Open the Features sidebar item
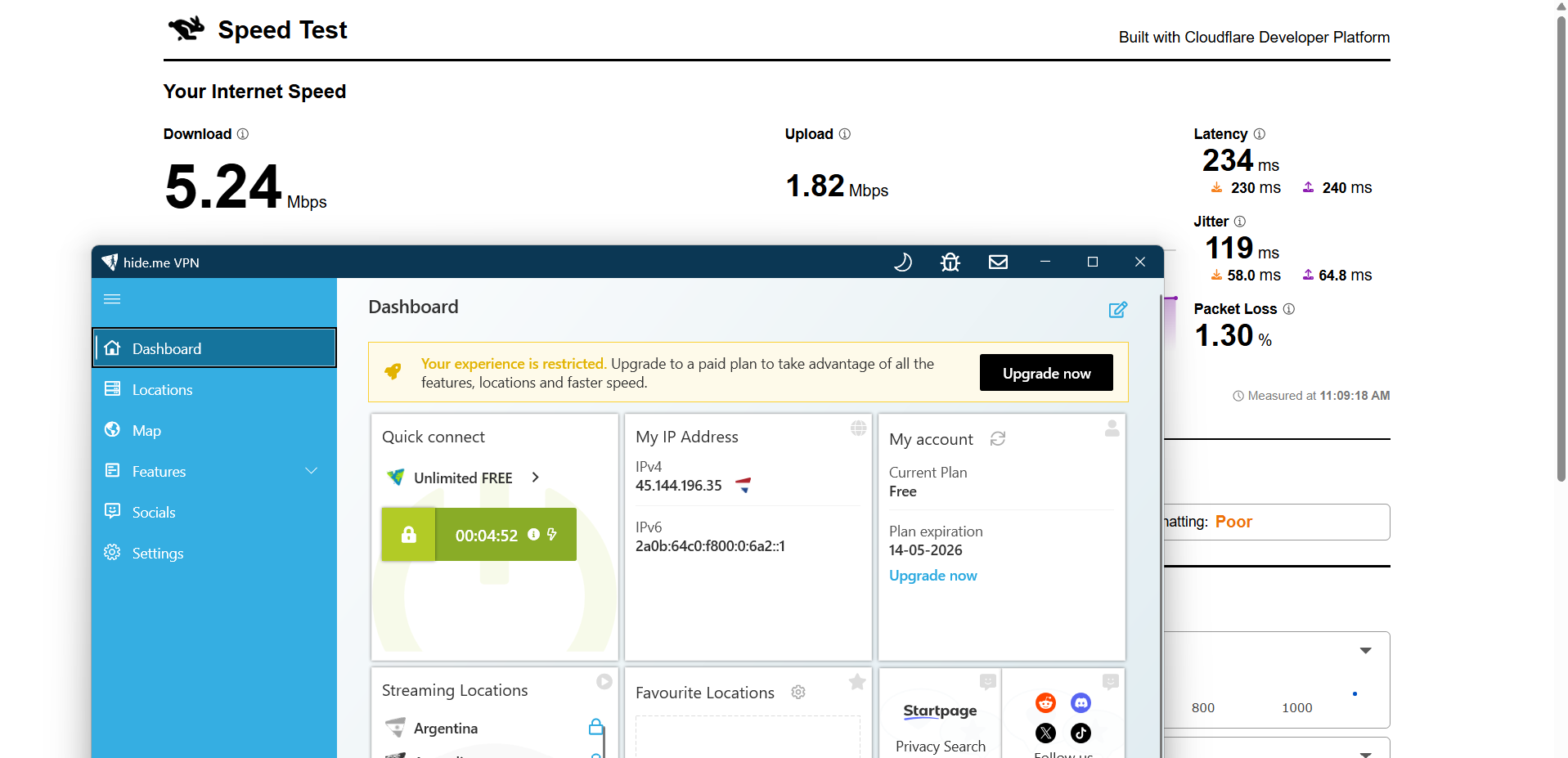 click(x=214, y=471)
